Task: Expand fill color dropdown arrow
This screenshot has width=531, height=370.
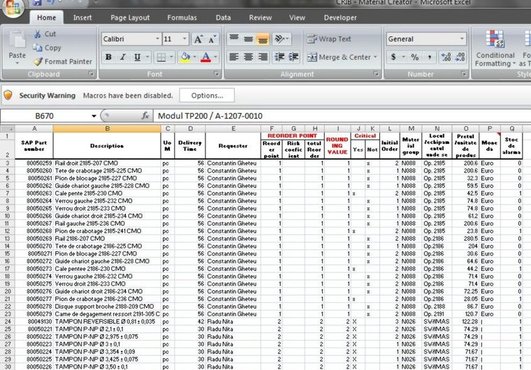Action: click(x=194, y=57)
